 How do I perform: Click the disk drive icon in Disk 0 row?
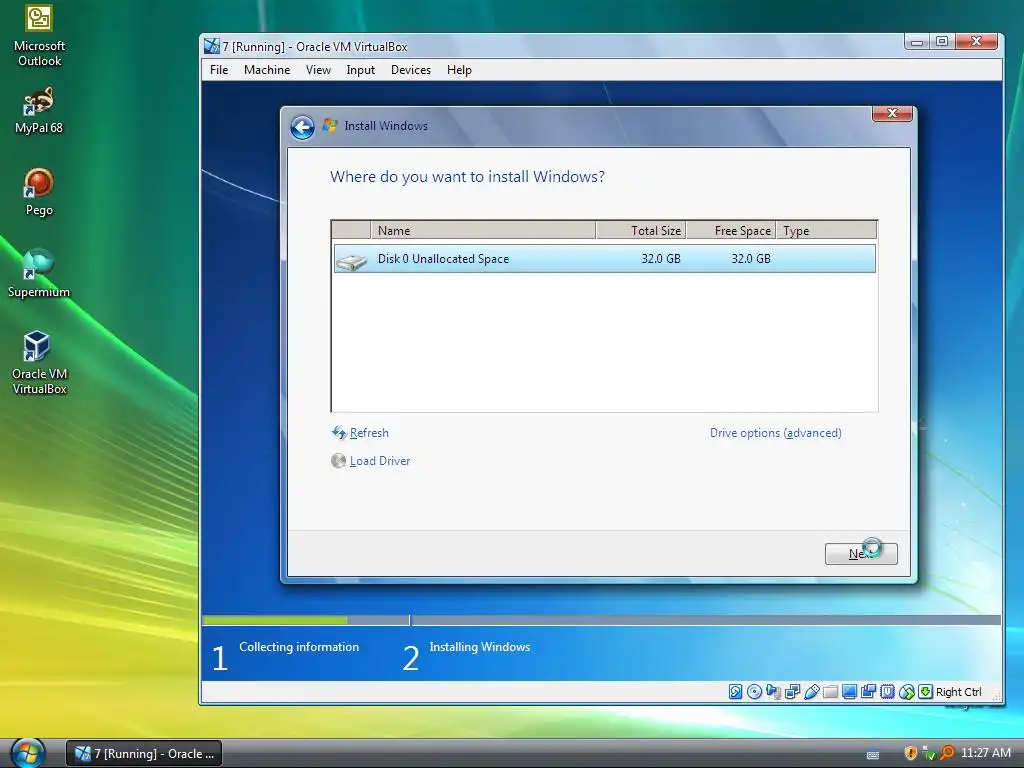[351, 260]
